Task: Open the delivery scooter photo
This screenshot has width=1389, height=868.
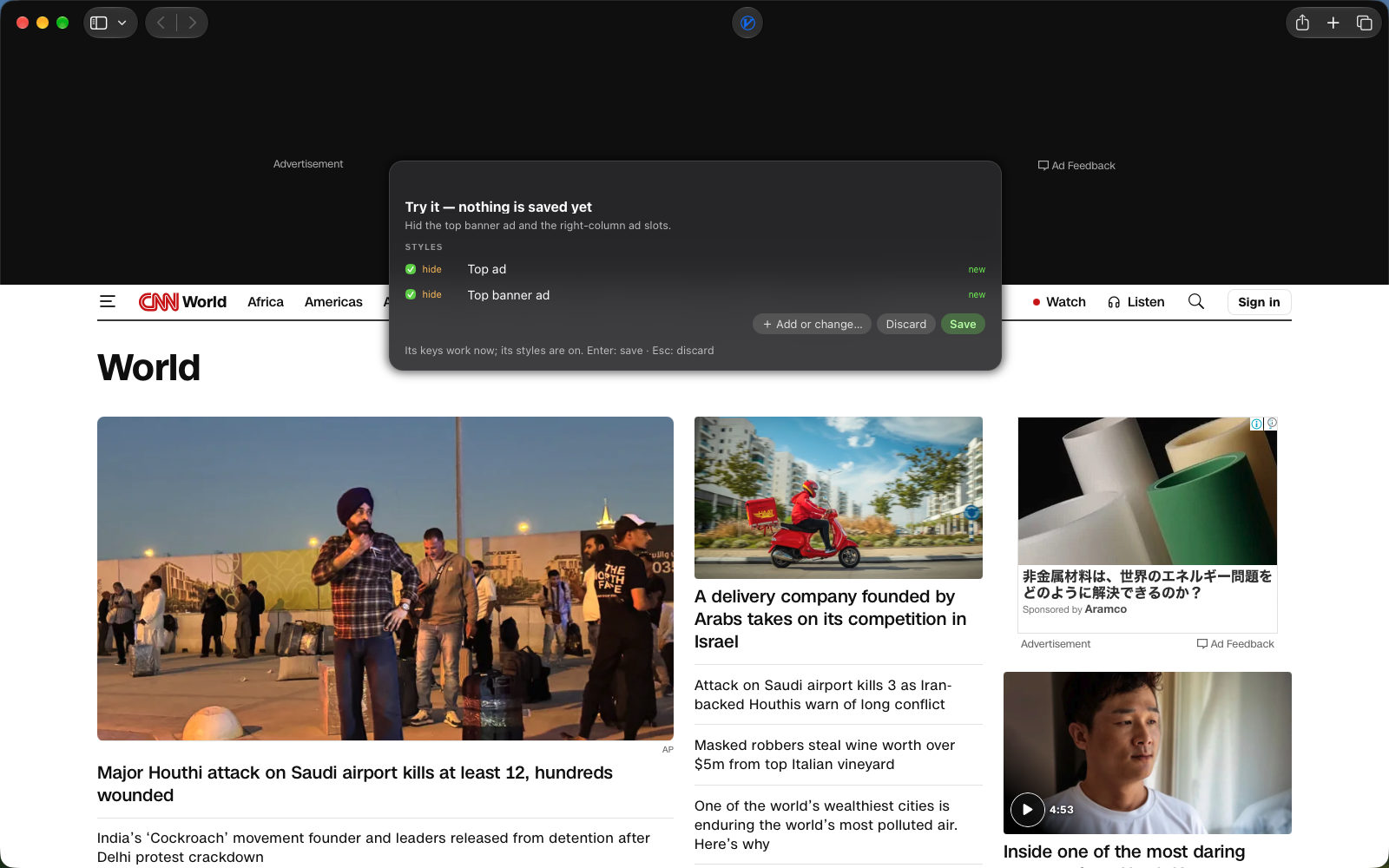Action: click(x=839, y=497)
